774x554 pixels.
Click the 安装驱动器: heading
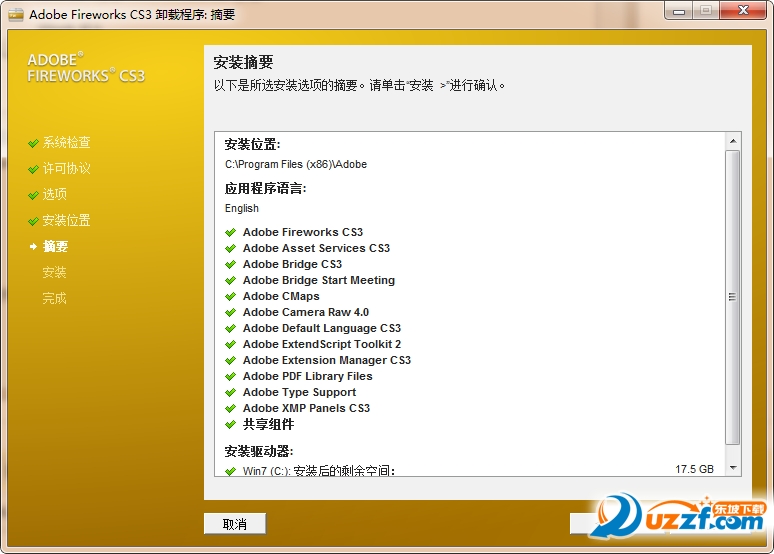pyautogui.click(x=259, y=451)
